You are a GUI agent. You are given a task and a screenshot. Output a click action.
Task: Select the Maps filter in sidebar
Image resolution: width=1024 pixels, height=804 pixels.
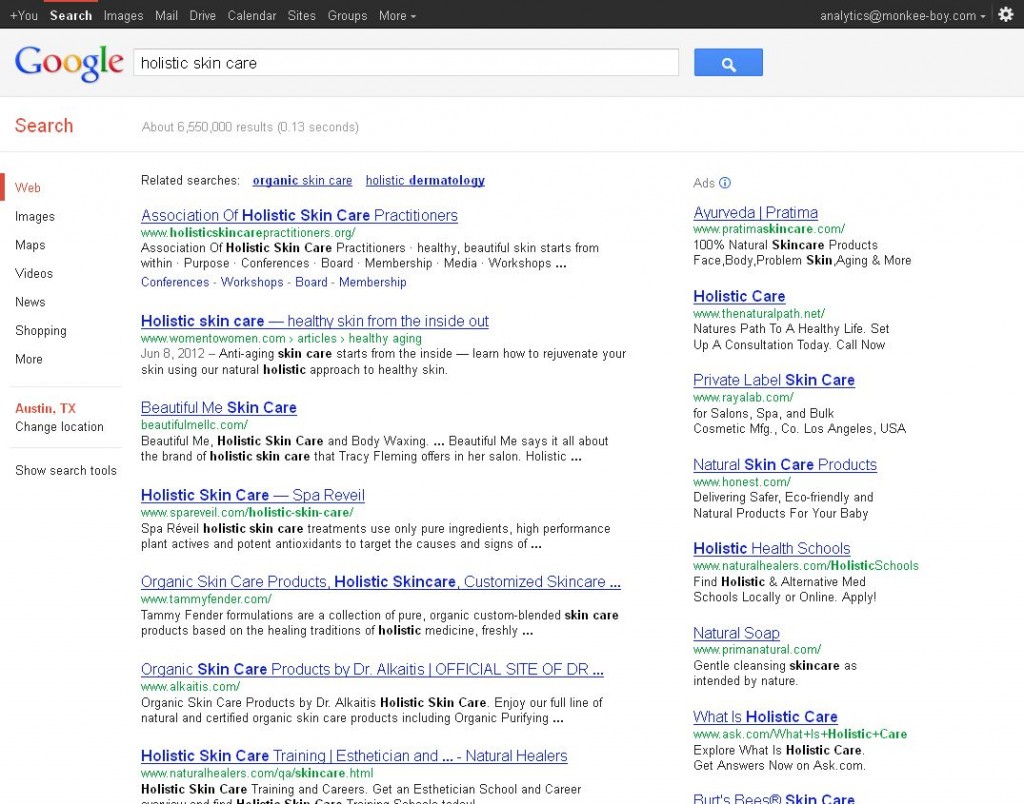(x=30, y=245)
